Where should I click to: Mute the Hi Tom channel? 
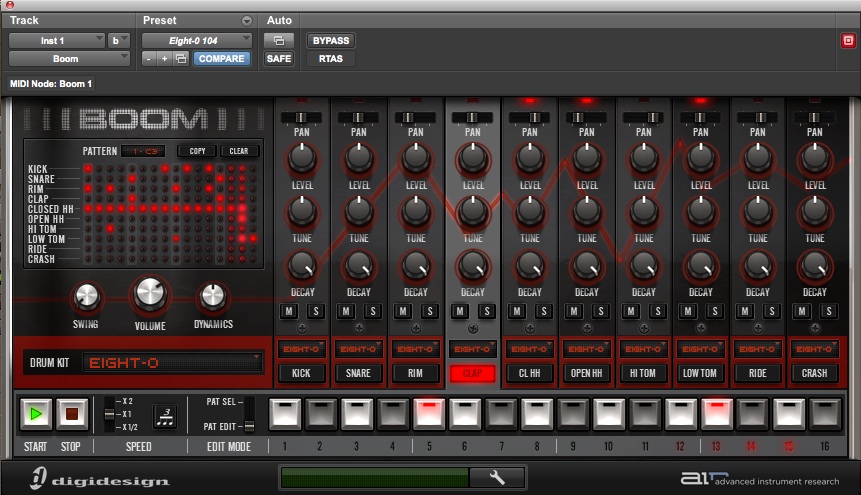tap(631, 312)
